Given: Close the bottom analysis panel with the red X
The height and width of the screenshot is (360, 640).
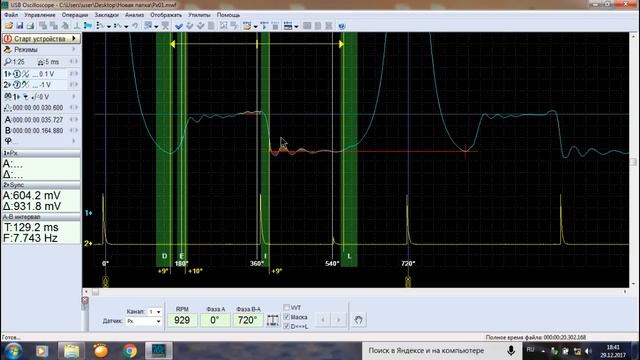Looking at the screenshot, I should (84, 300).
